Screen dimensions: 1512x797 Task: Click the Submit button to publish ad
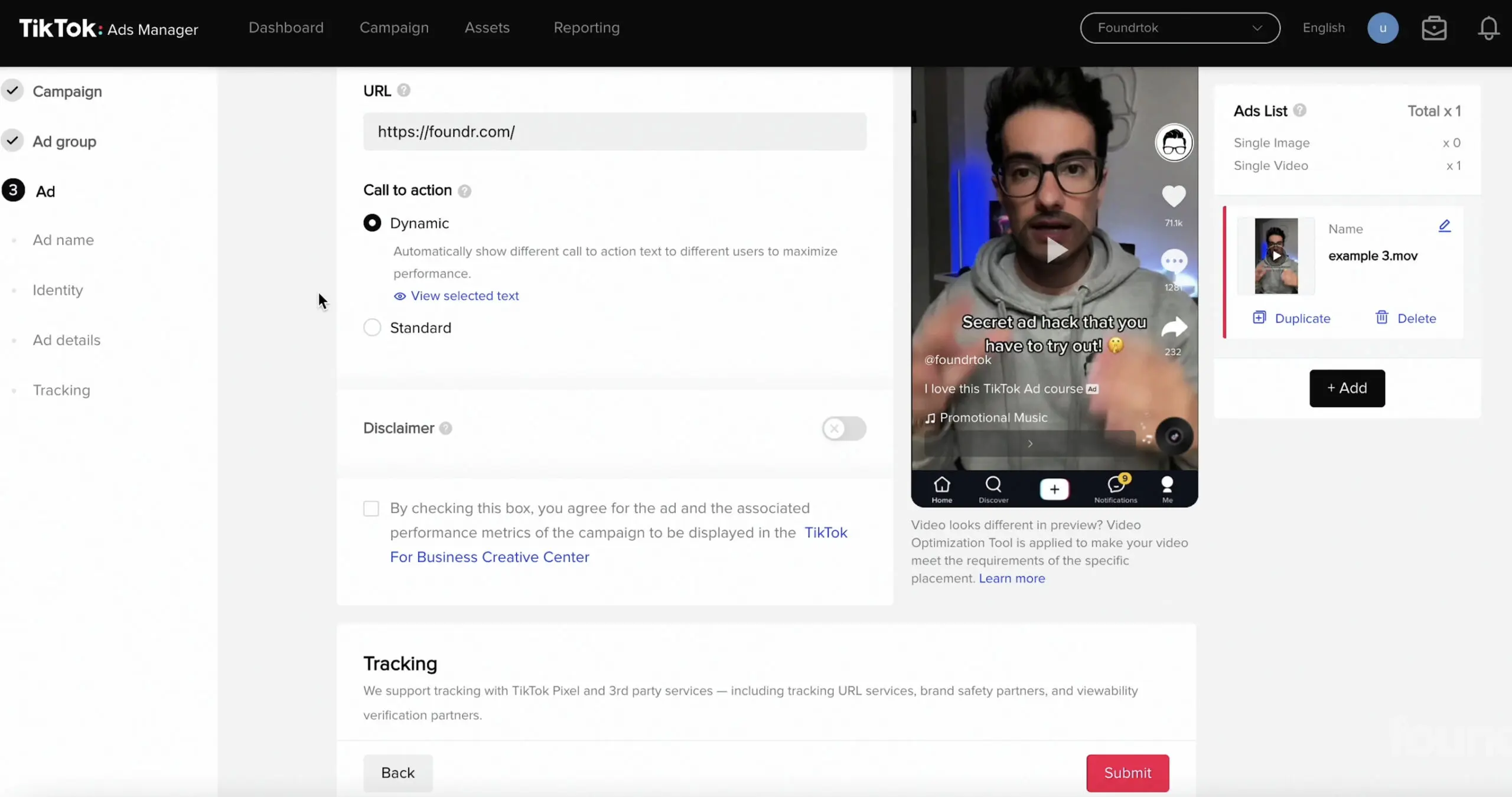point(1128,772)
